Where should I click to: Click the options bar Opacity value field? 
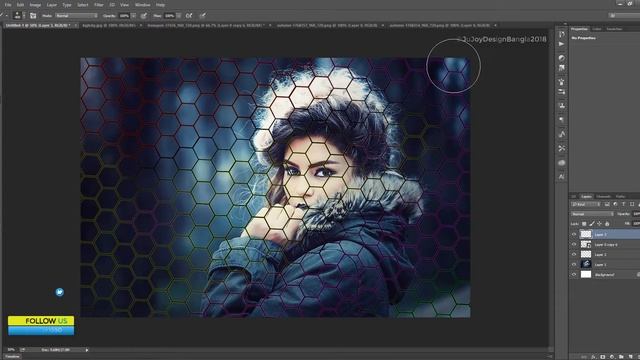[x=124, y=16]
